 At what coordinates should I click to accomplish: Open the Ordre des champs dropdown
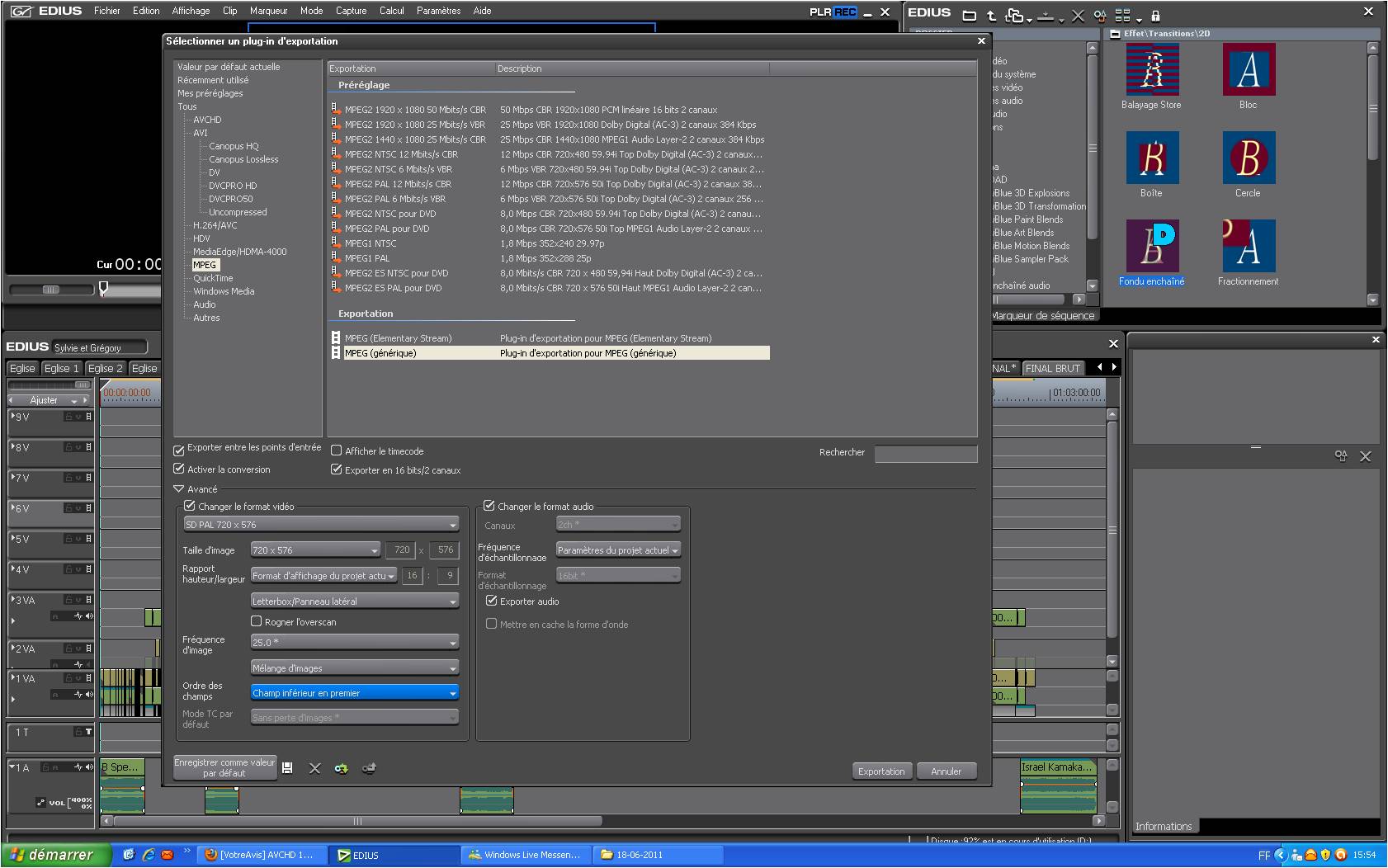pyautogui.click(x=354, y=693)
